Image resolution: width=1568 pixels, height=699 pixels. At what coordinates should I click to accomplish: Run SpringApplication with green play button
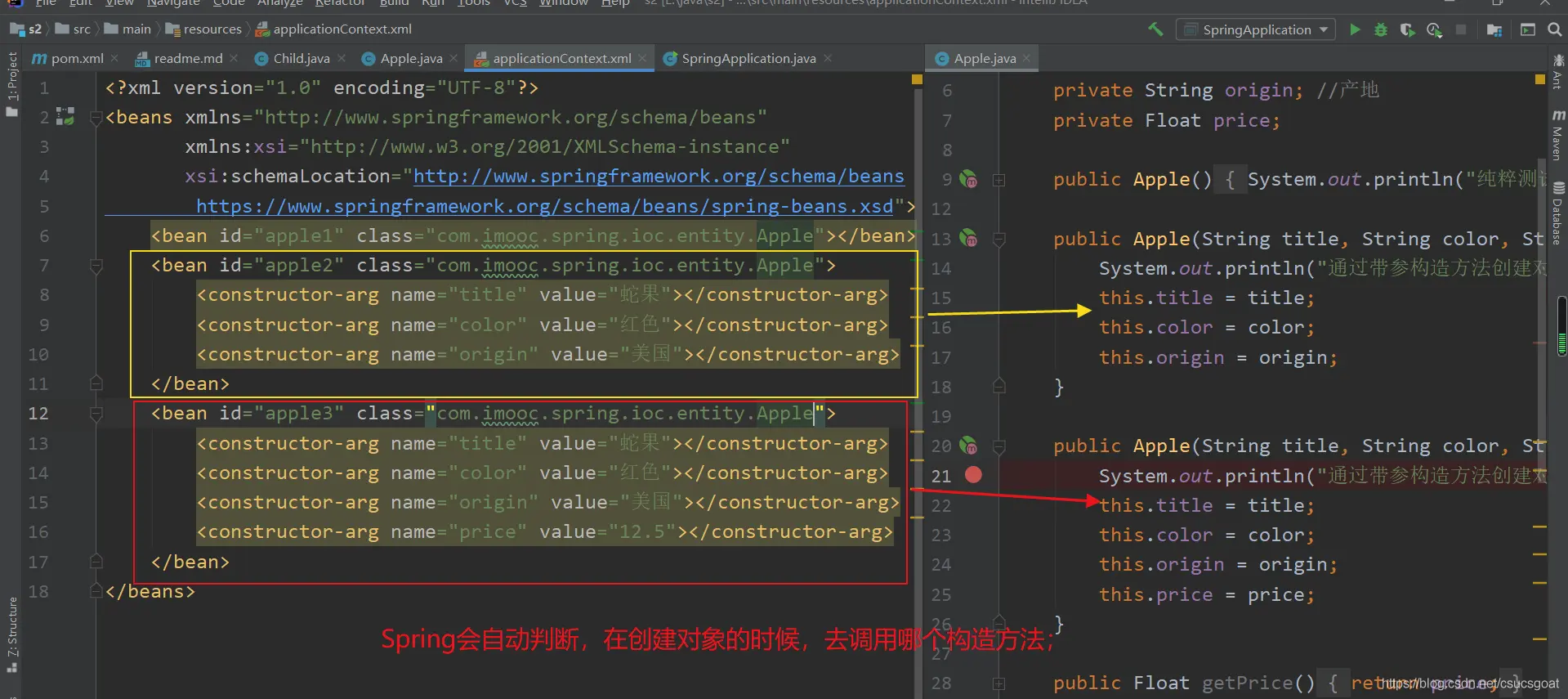click(x=1355, y=29)
